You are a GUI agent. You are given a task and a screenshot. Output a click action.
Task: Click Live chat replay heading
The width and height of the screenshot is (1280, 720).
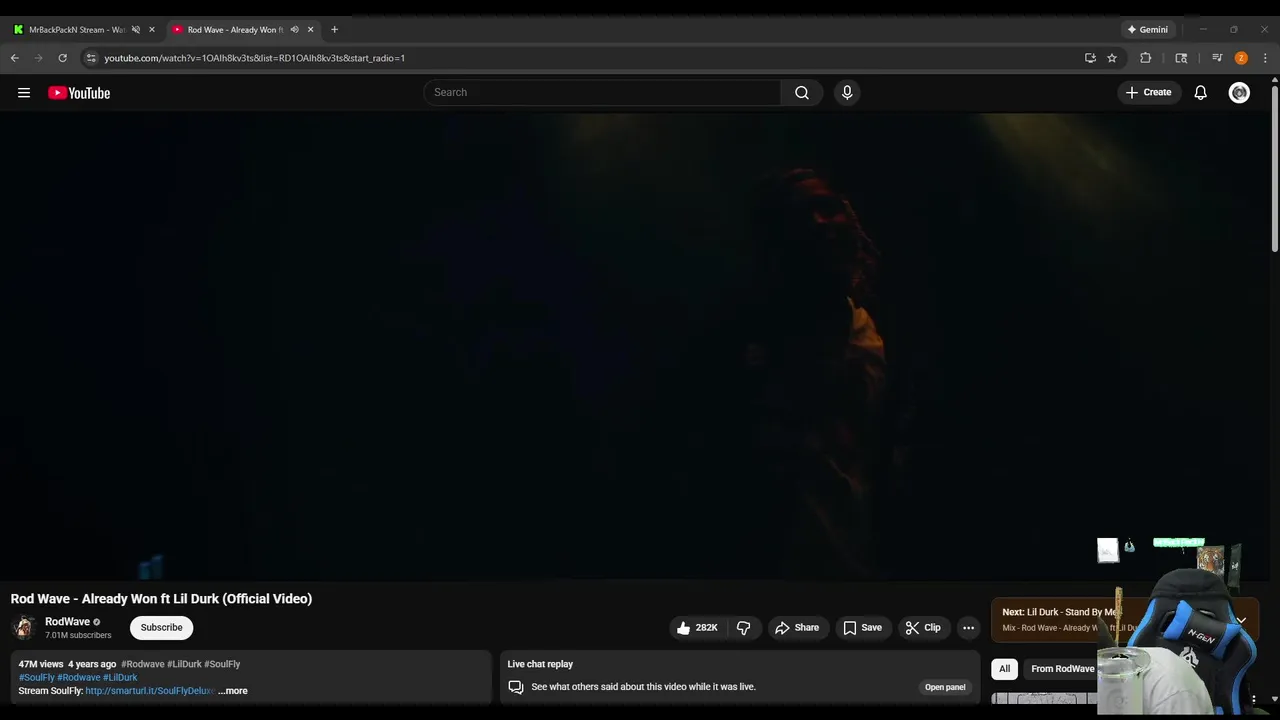(540, 664)
